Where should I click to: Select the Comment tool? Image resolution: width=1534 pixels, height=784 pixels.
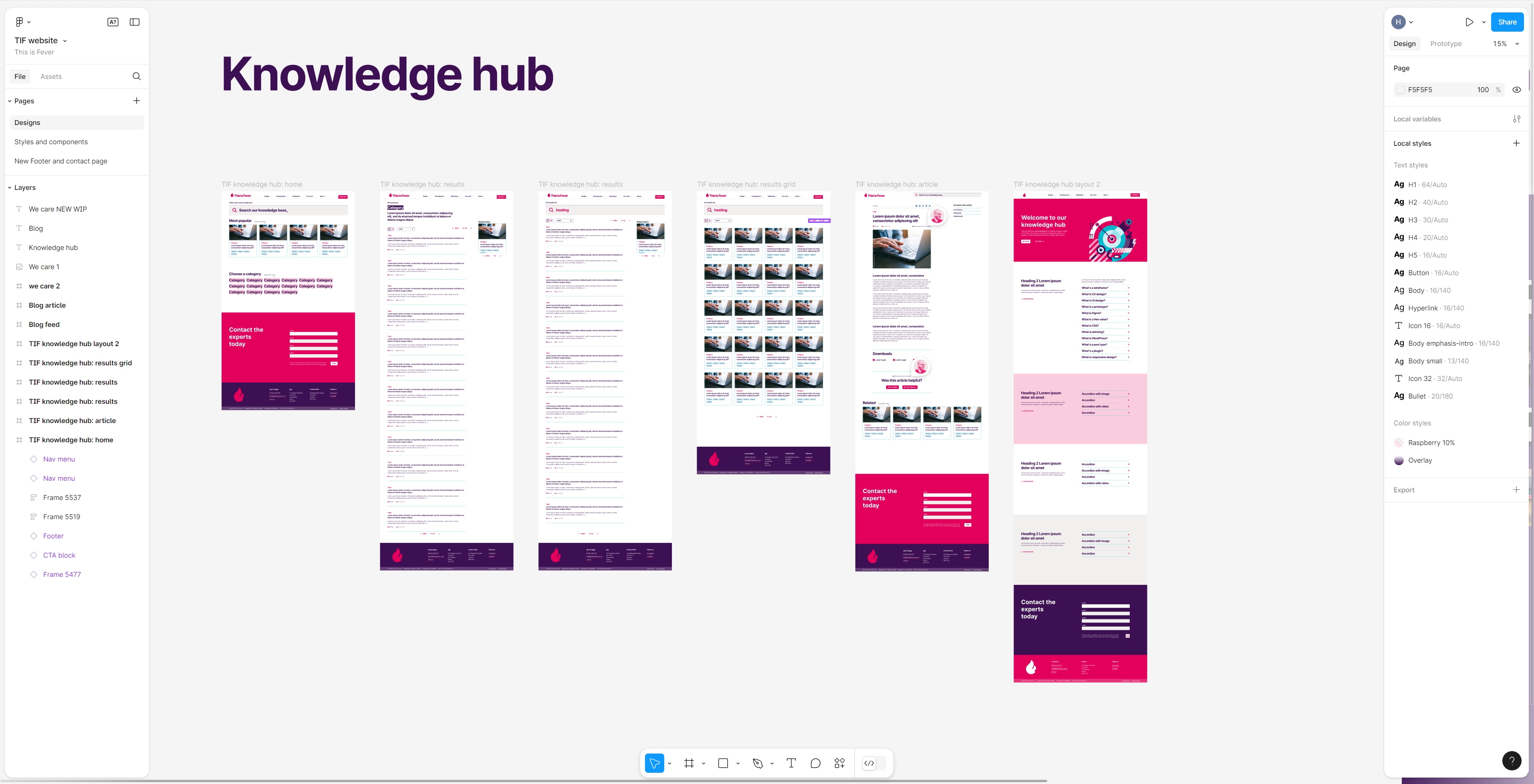click(x=815, y=763)
